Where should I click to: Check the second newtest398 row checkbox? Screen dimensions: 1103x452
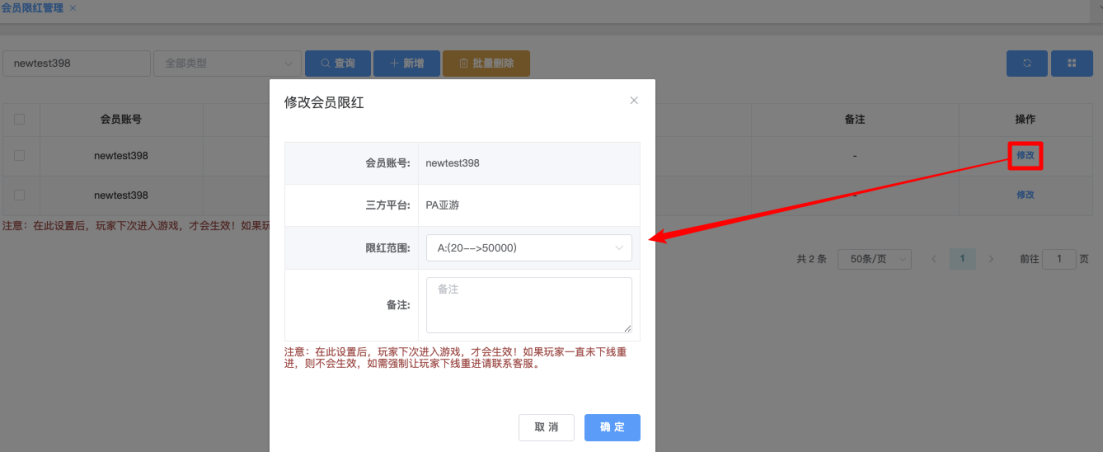[x=20, y=195]
